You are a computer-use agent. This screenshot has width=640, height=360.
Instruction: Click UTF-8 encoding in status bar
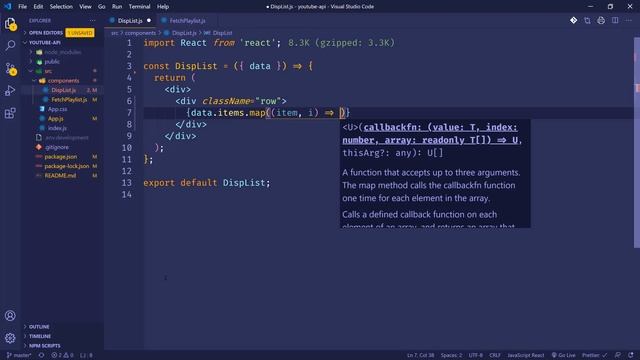tap(476, 355)
